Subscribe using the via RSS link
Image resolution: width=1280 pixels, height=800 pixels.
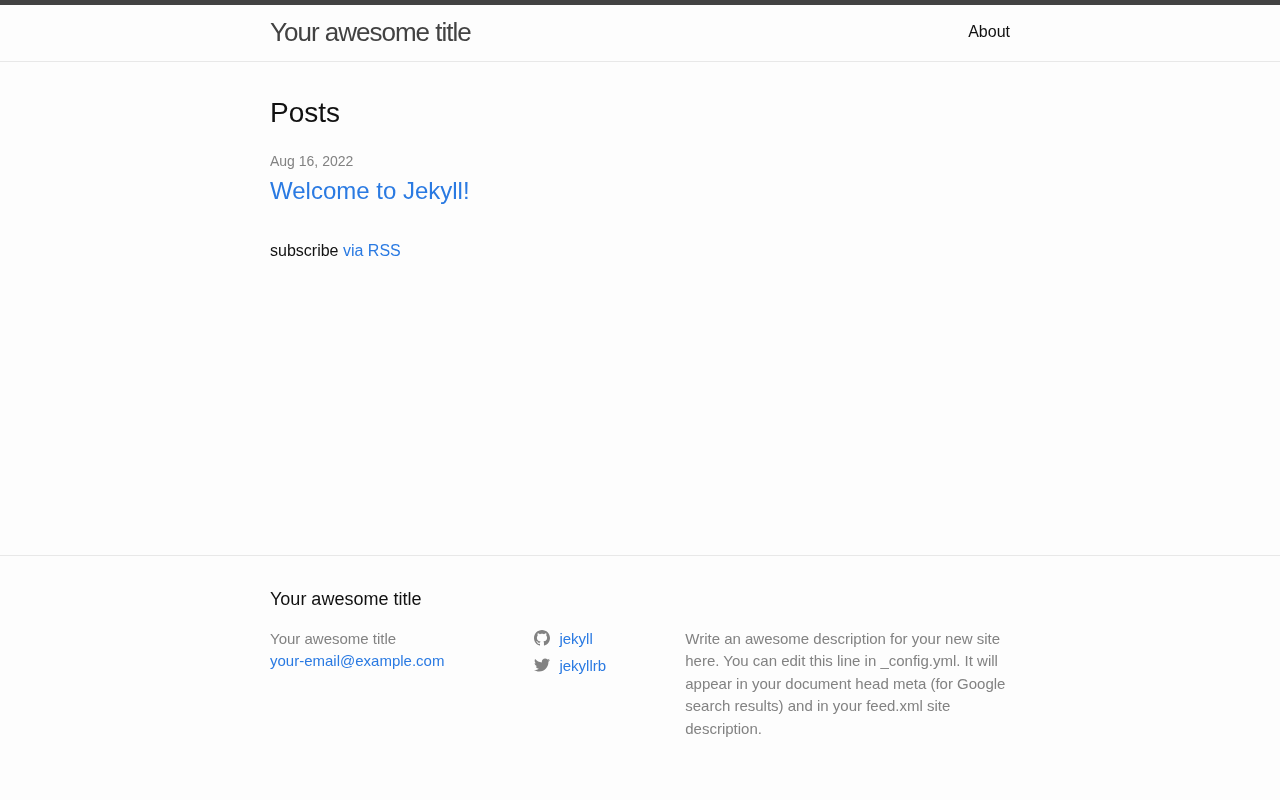(371, 251)
